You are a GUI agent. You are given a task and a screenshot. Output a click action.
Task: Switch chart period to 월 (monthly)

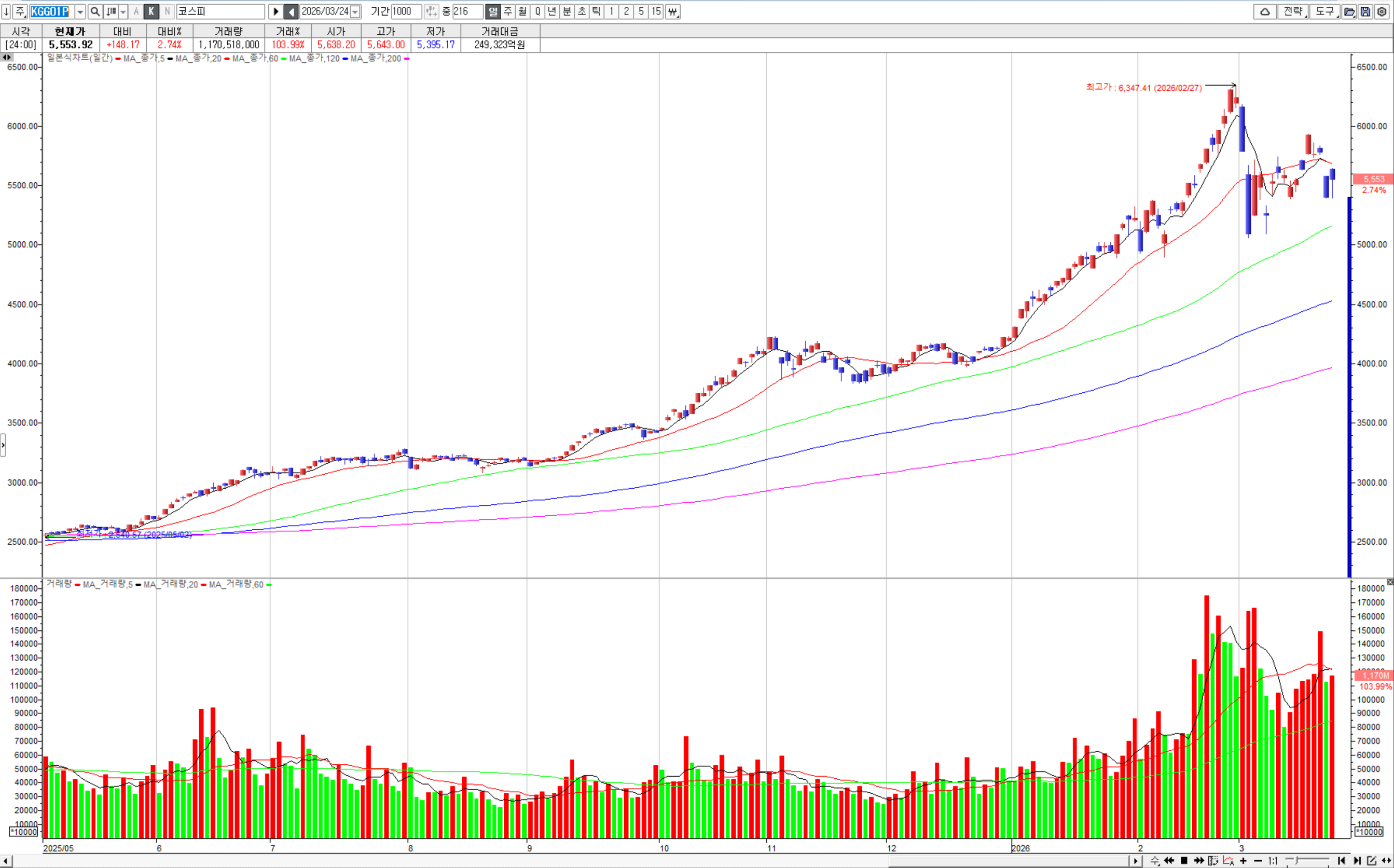click(x=522, y=11)
